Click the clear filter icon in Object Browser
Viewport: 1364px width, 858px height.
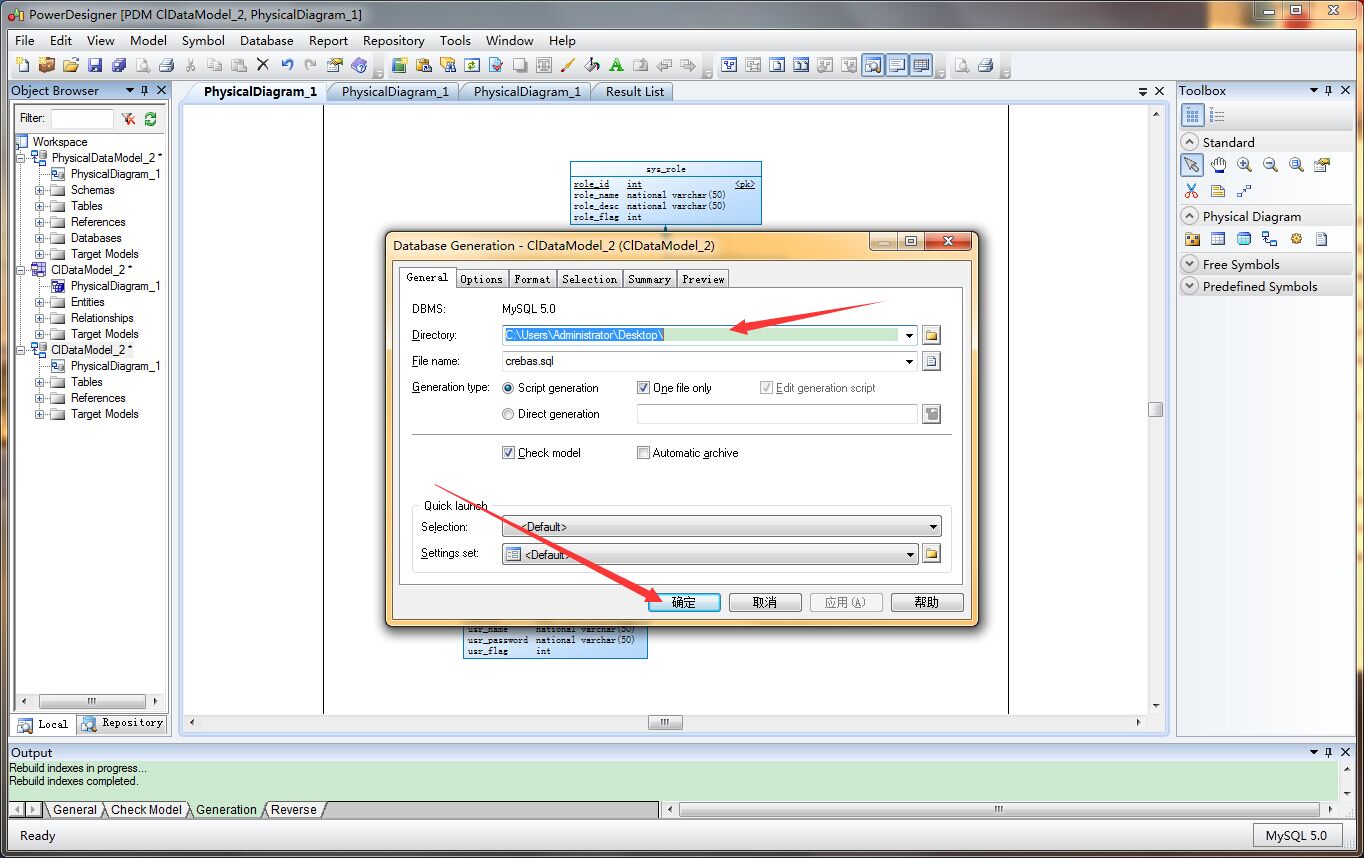[x=129, y=118]
